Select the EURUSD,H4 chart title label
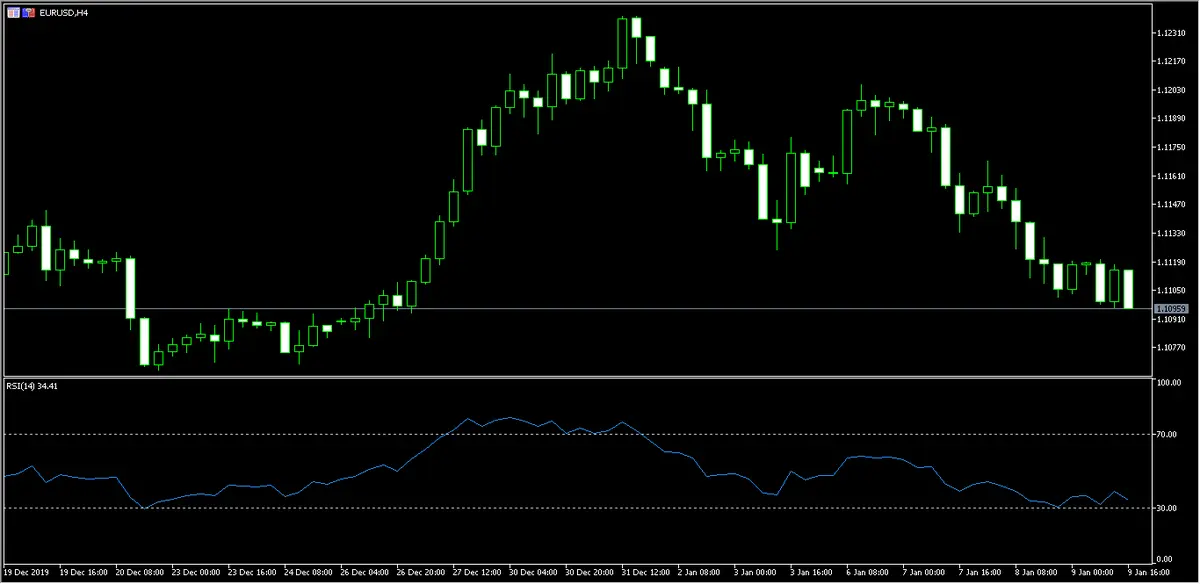1200x584 pixels. tap(64, 12)
